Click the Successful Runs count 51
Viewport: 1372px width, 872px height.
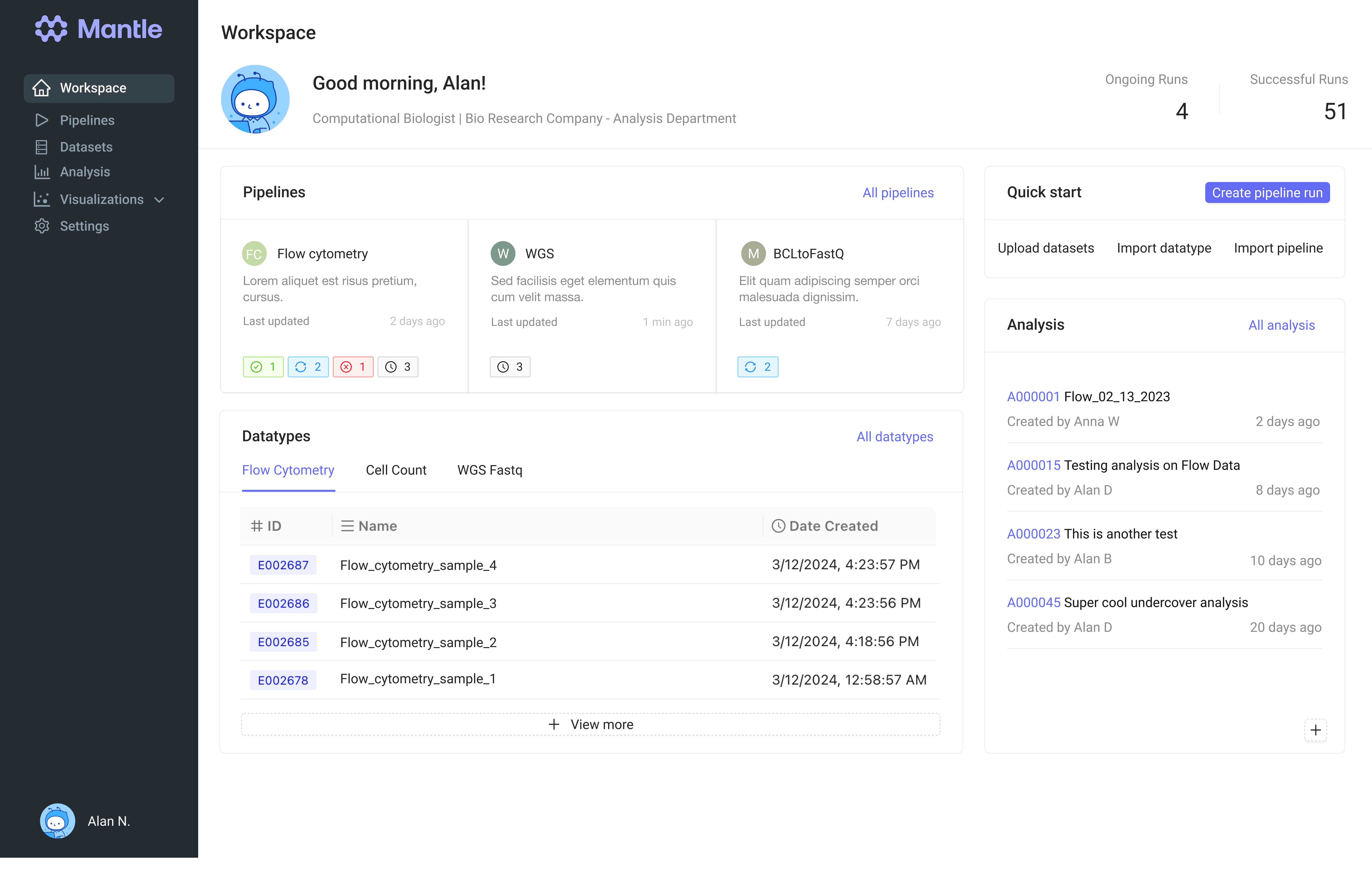[1335, 111]
